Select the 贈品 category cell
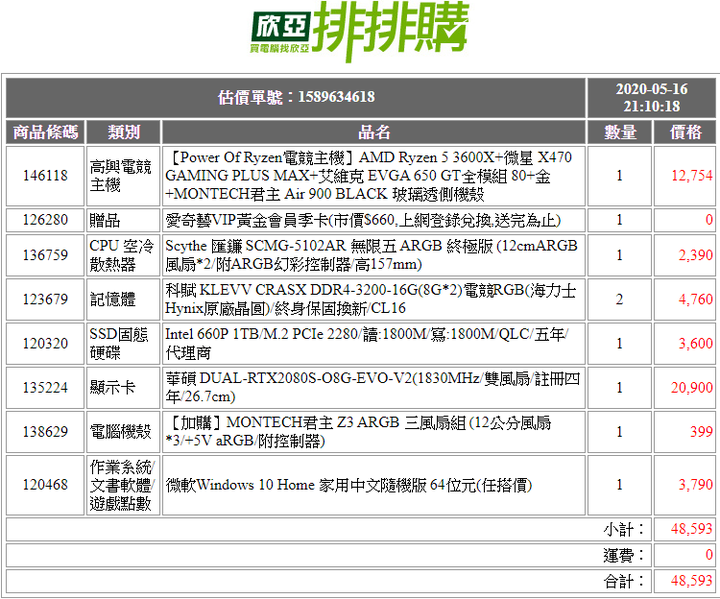The image size is (720, 599). 123,220
